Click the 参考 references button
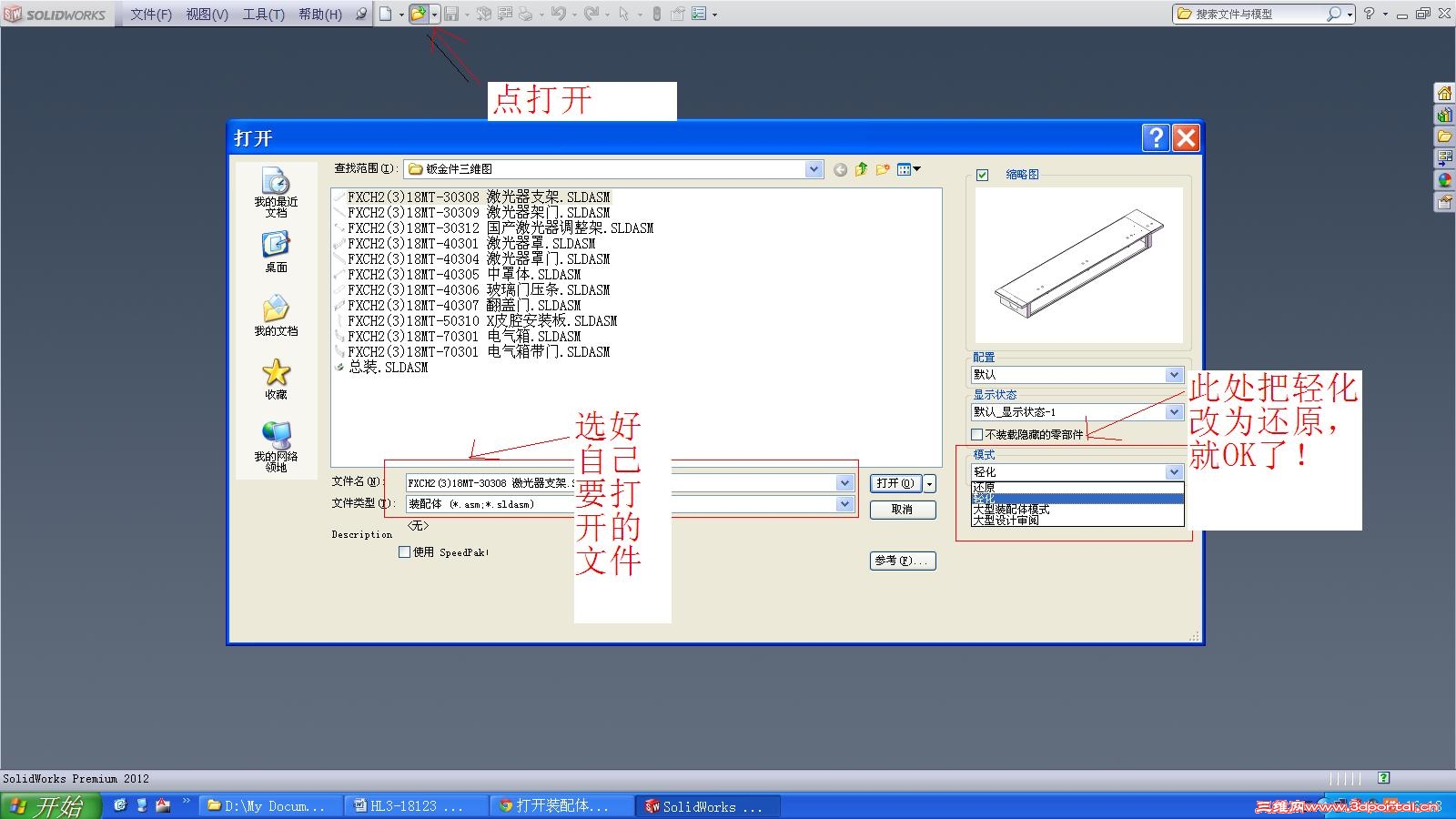Screen dimensions: 1456x819 (903, 561)
